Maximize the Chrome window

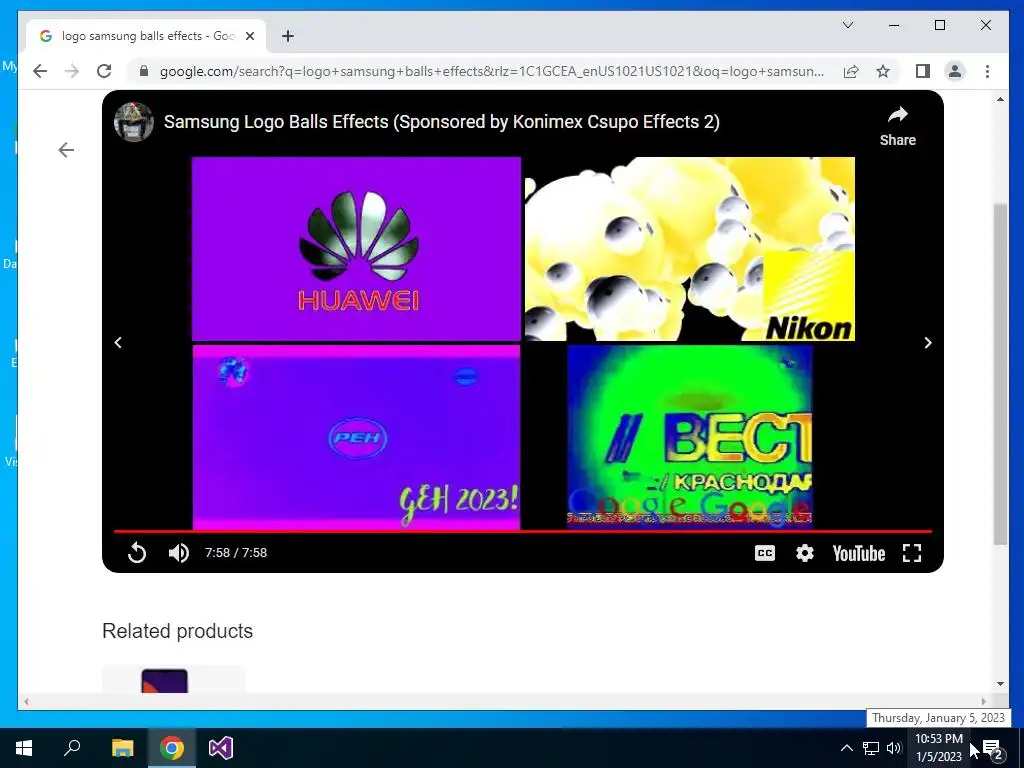(940, 25)
